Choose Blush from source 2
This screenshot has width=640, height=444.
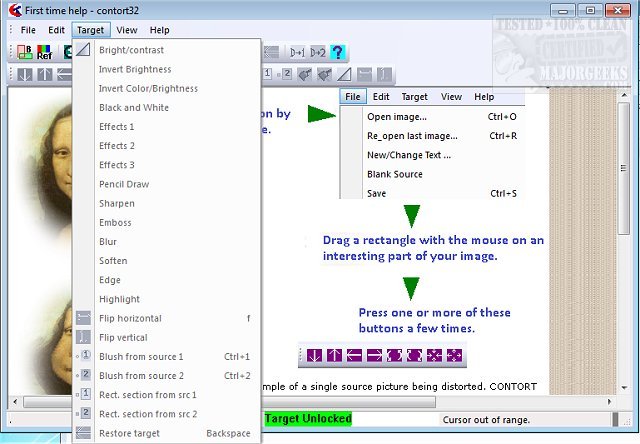[167, 376]
